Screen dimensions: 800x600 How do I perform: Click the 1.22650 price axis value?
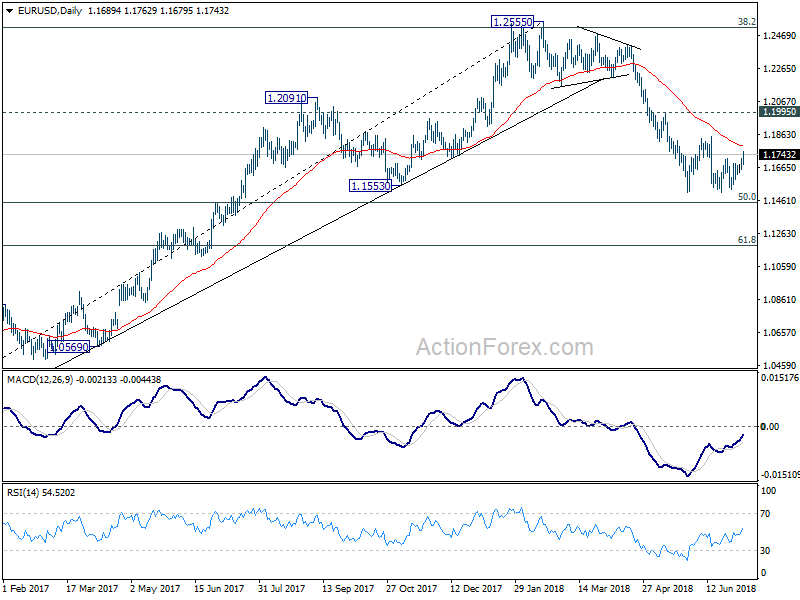pos(779,69)
